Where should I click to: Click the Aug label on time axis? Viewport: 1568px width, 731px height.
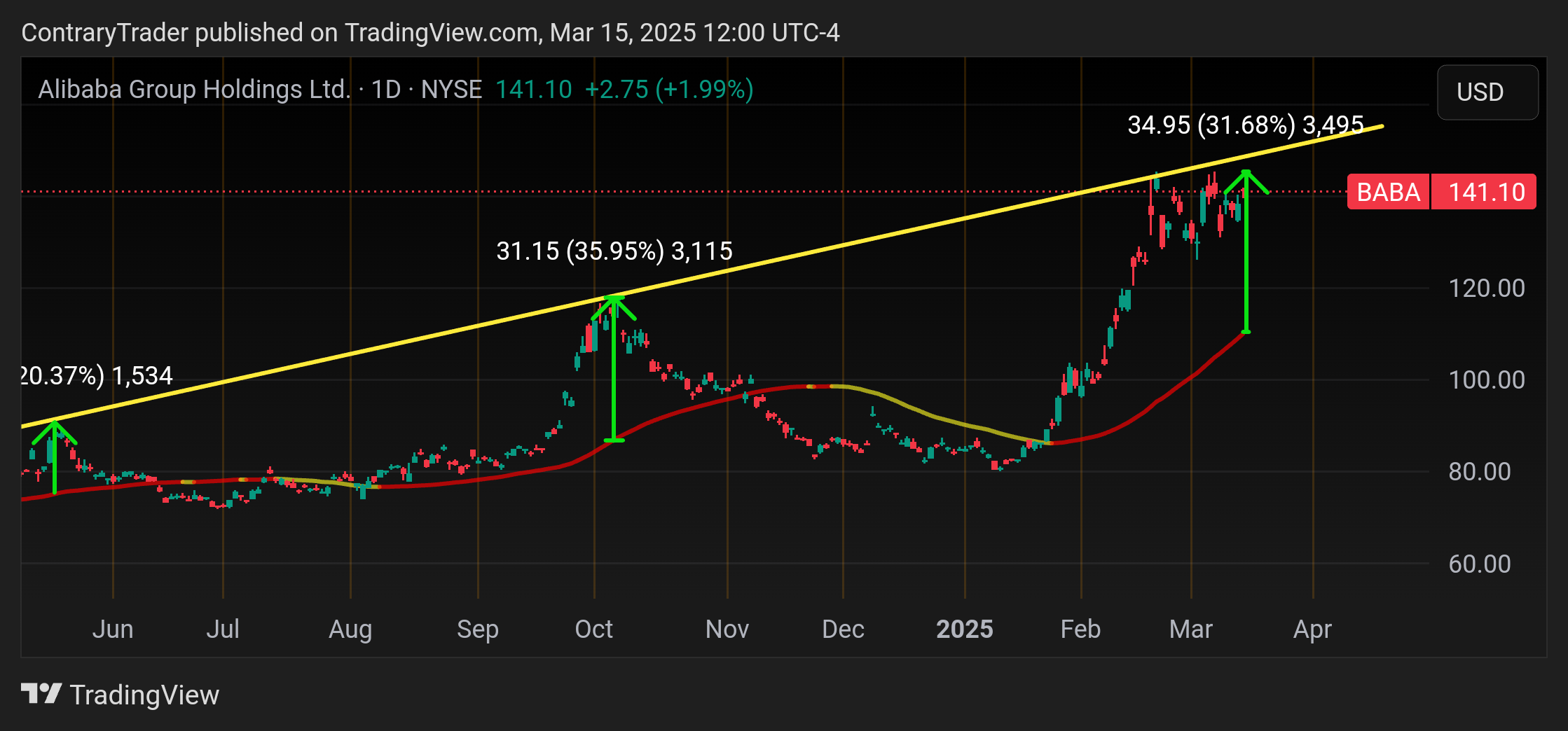pos(350,629)
